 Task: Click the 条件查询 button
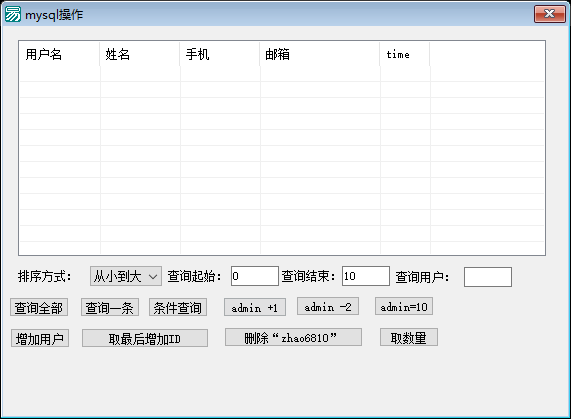coord(178,308)
